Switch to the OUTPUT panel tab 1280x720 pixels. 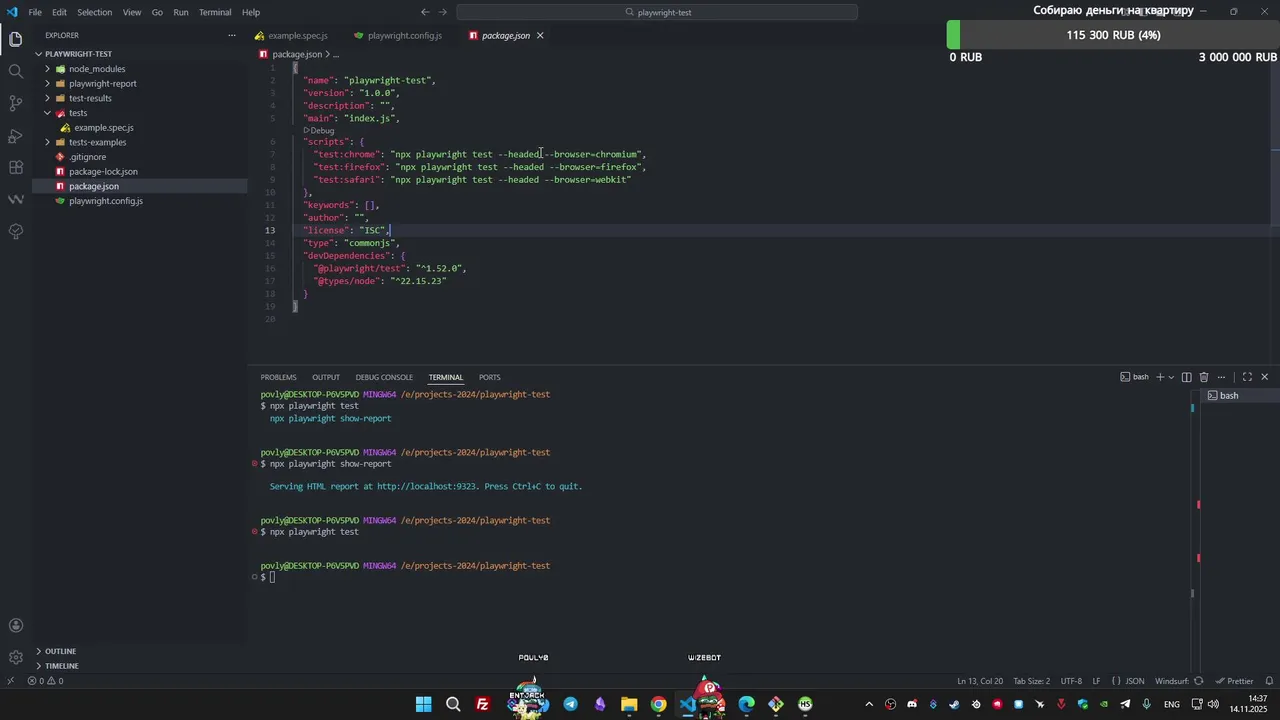(326, 377)
